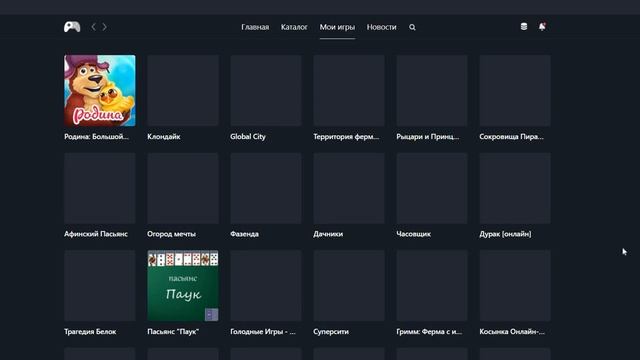Click the Косынка Онлайн game tile
The width and height of the screenshot is (640, 360).
[x=515, y=286]
